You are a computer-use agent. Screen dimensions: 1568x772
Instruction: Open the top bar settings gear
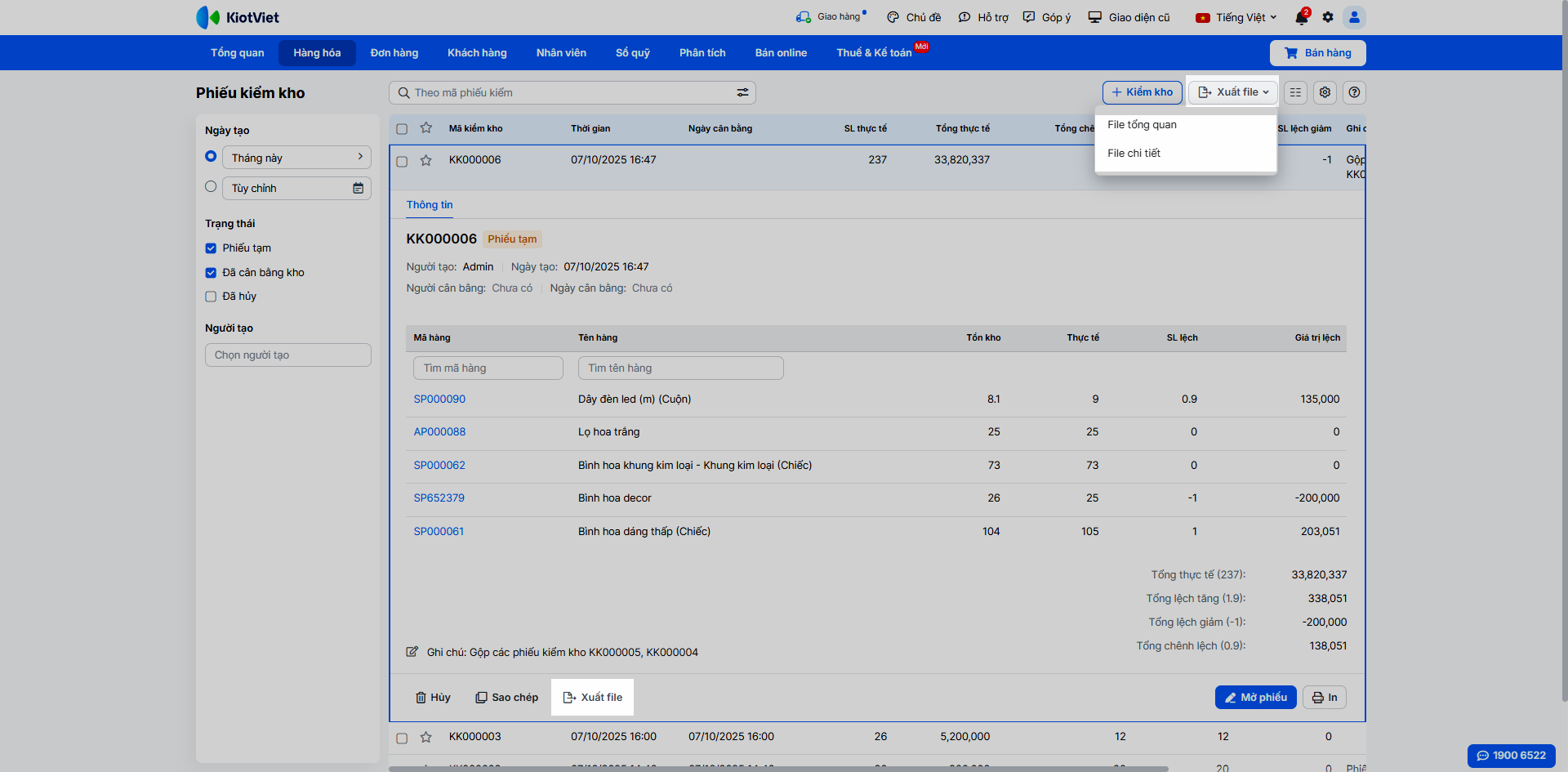pyautogui.click(x=1328, y=17)
